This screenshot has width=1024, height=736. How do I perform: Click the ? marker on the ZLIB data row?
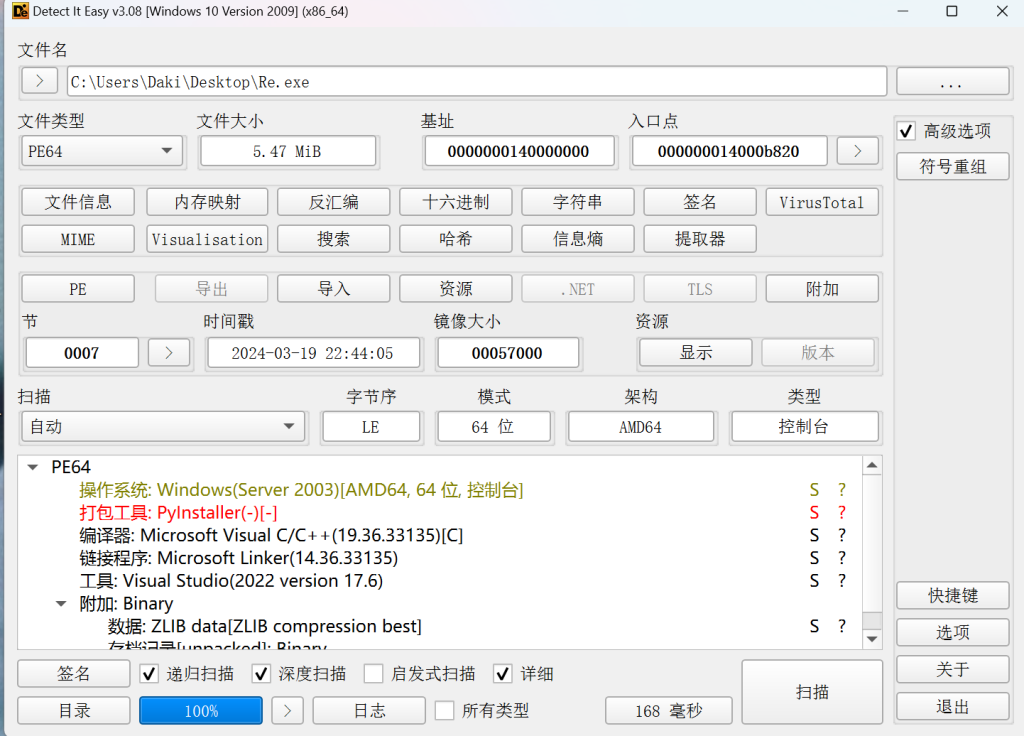click(842, 627)
